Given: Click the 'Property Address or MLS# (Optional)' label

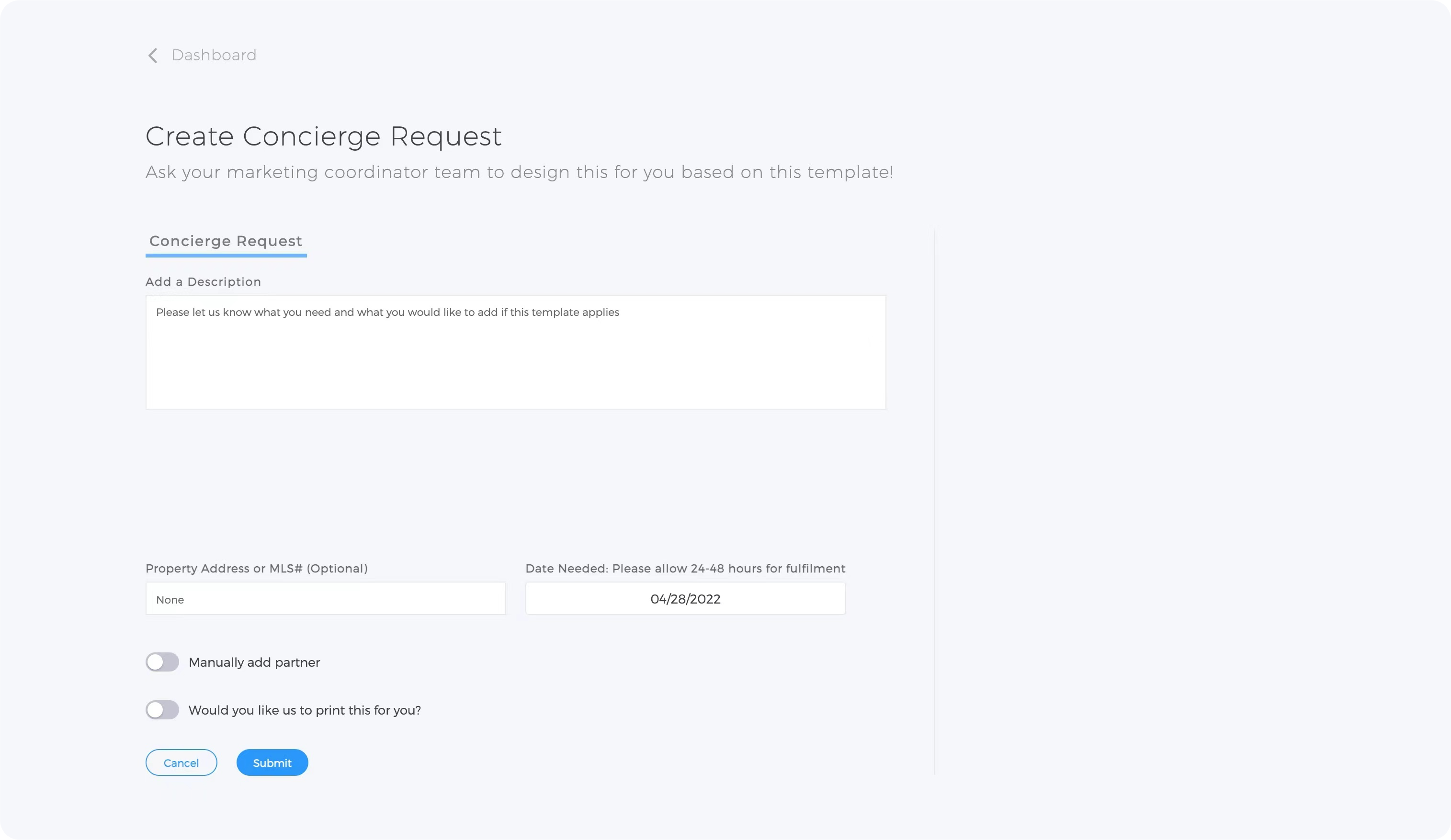Looking at the screenshot, I should pos(256,569).
